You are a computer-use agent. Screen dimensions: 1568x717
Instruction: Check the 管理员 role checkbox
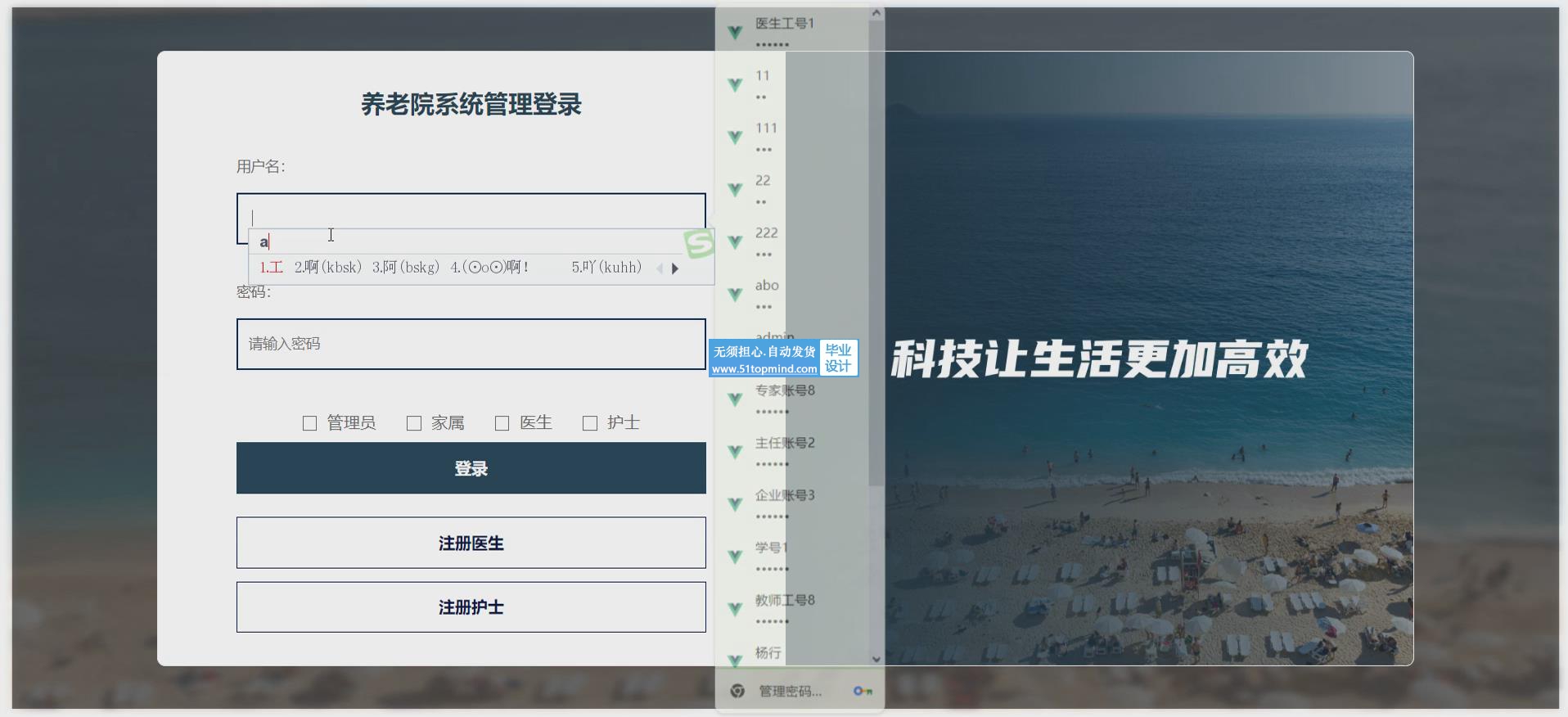point(309,423)
